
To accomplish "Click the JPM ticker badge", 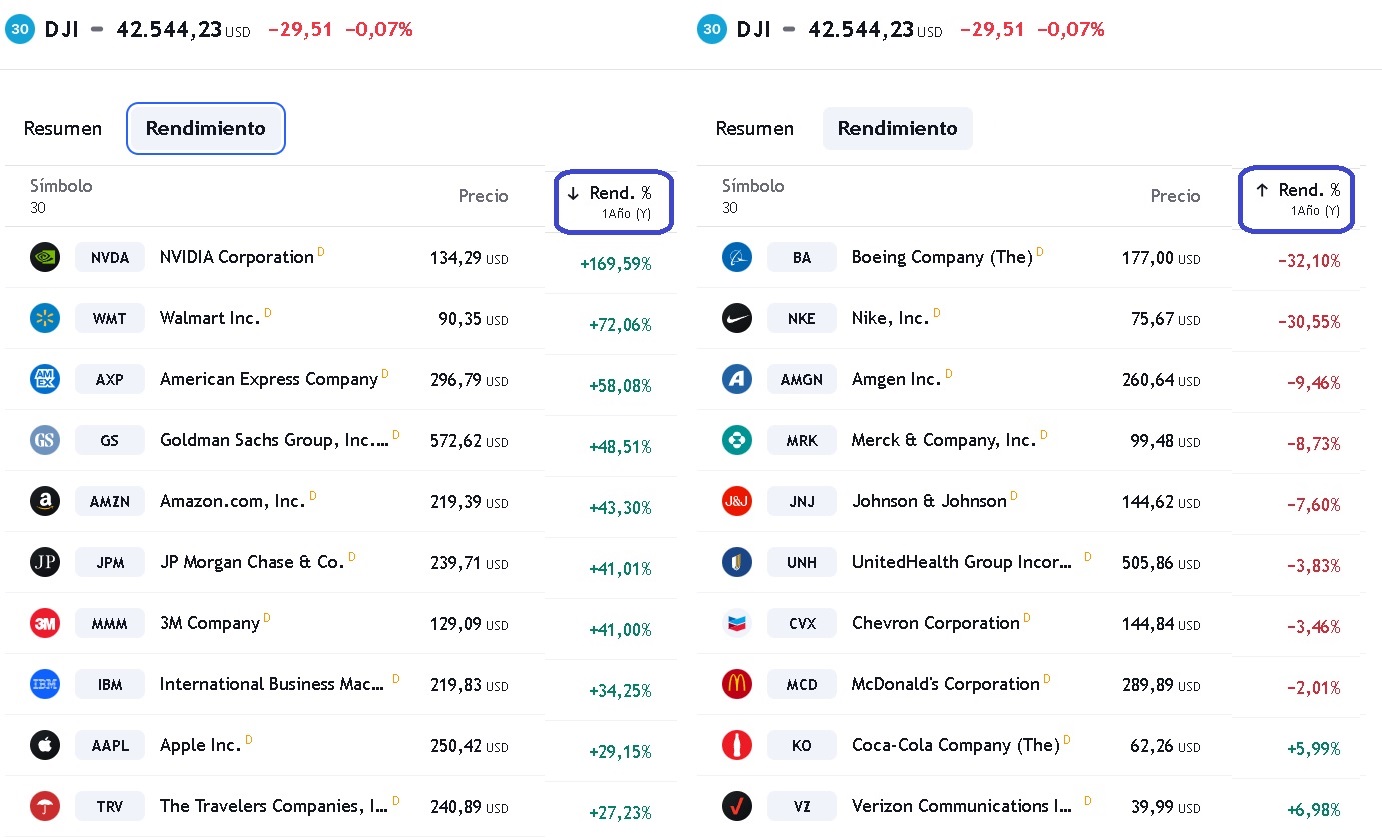I will pos(110,562).
